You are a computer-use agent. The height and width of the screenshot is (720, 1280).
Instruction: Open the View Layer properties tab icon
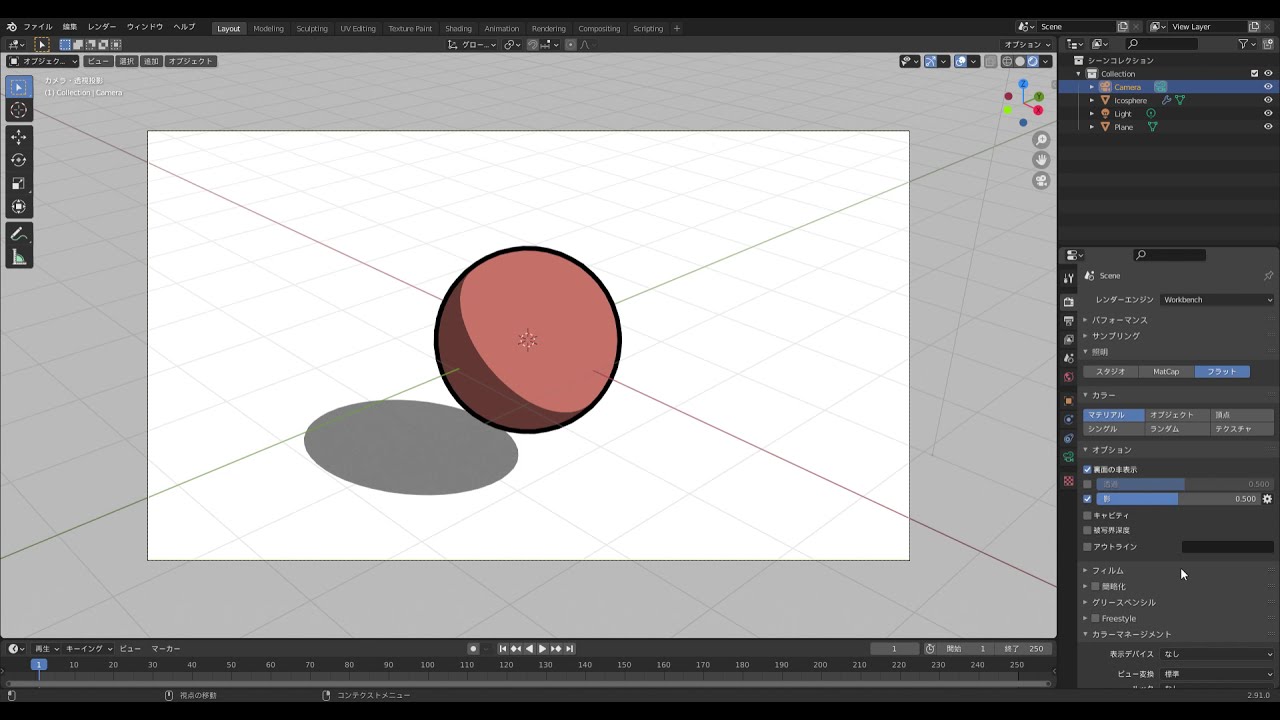(1068, 340)
